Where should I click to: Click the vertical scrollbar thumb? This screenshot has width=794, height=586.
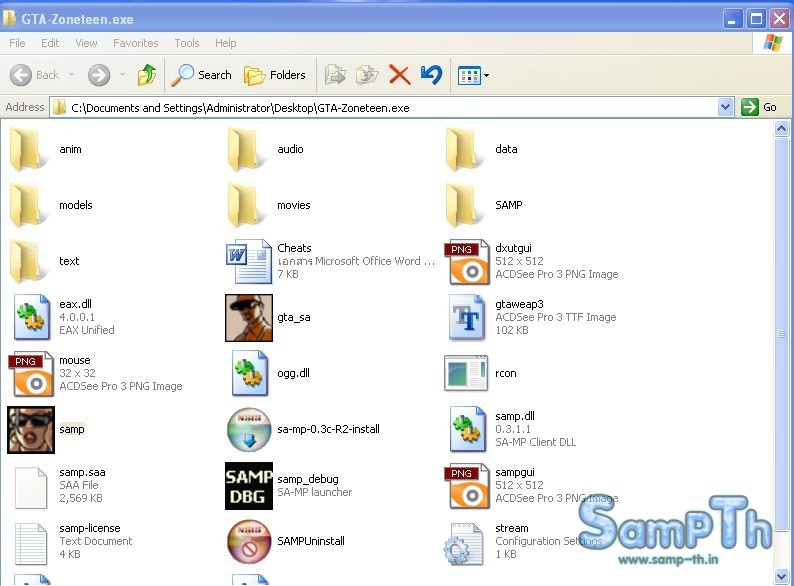click(781, 334)
